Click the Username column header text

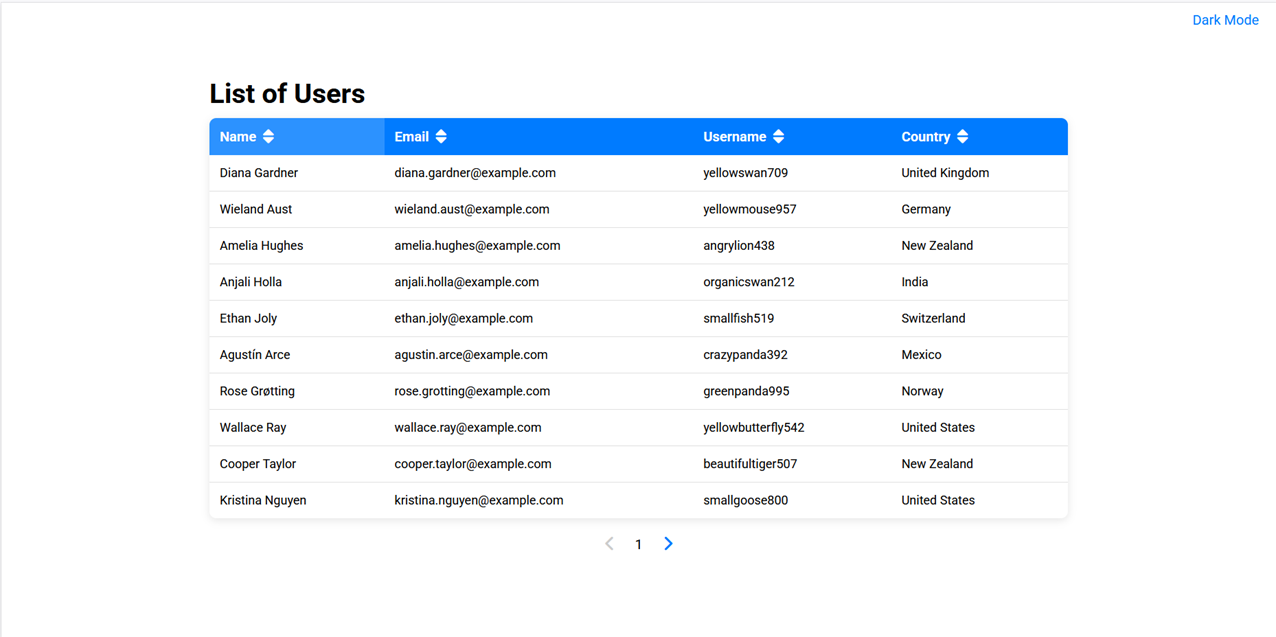734,137
